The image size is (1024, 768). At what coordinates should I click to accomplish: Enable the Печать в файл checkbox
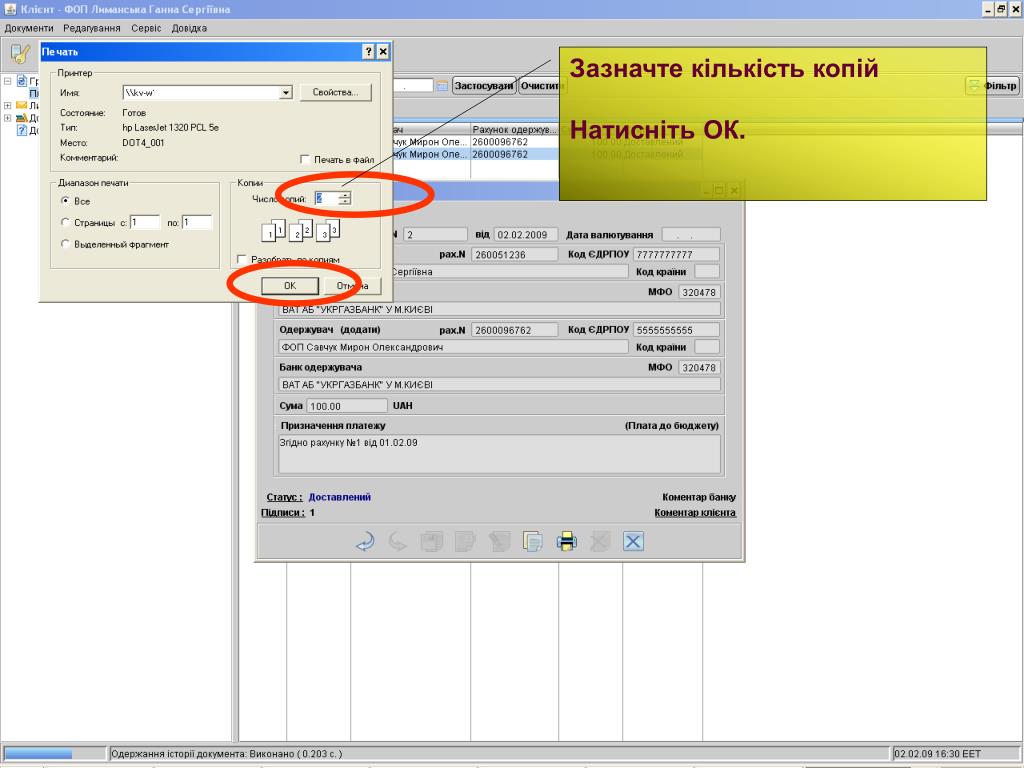[304, 159]
